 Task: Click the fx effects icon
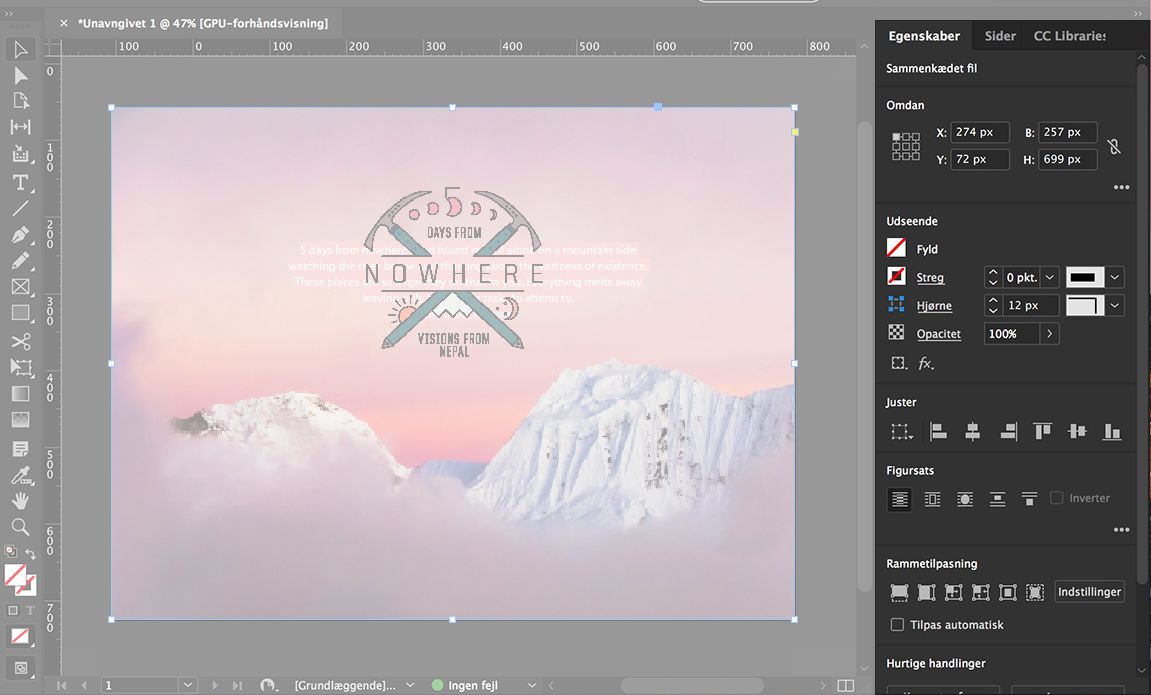(926, 363)
